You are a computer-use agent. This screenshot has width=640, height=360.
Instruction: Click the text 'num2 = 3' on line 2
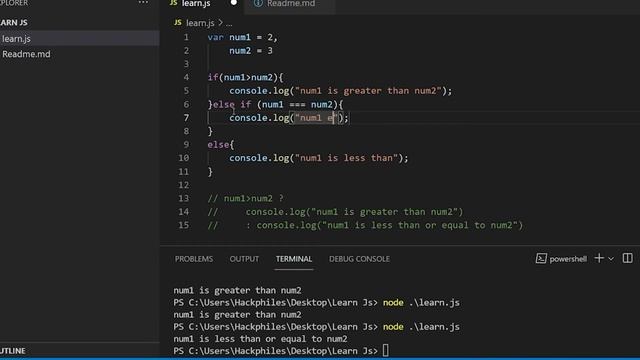251,51
